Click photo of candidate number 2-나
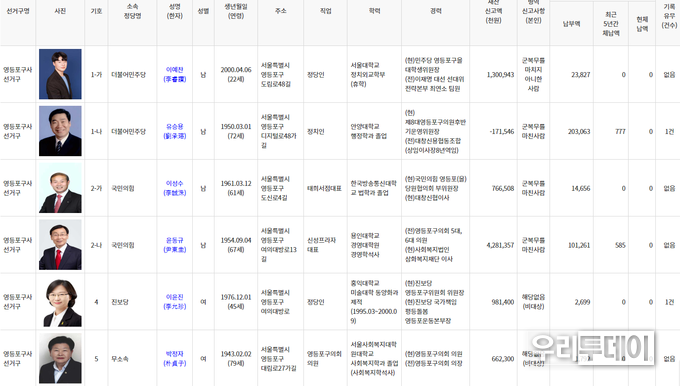Image resolution: width=680 pixels, height=386 pixels. pyautogui.click(x=60, y=245)
